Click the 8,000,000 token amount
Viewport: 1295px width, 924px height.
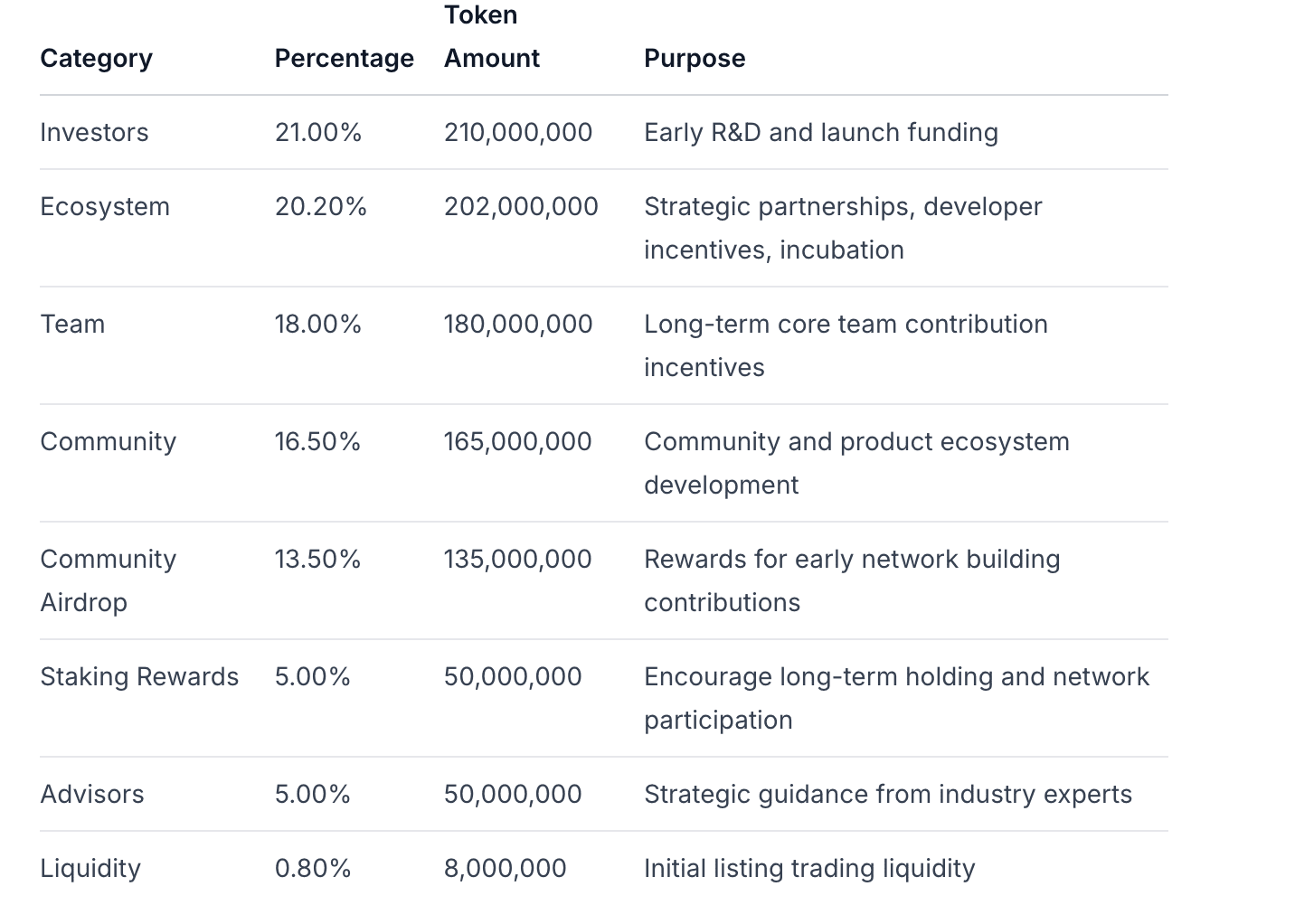(x=505, y=868)
